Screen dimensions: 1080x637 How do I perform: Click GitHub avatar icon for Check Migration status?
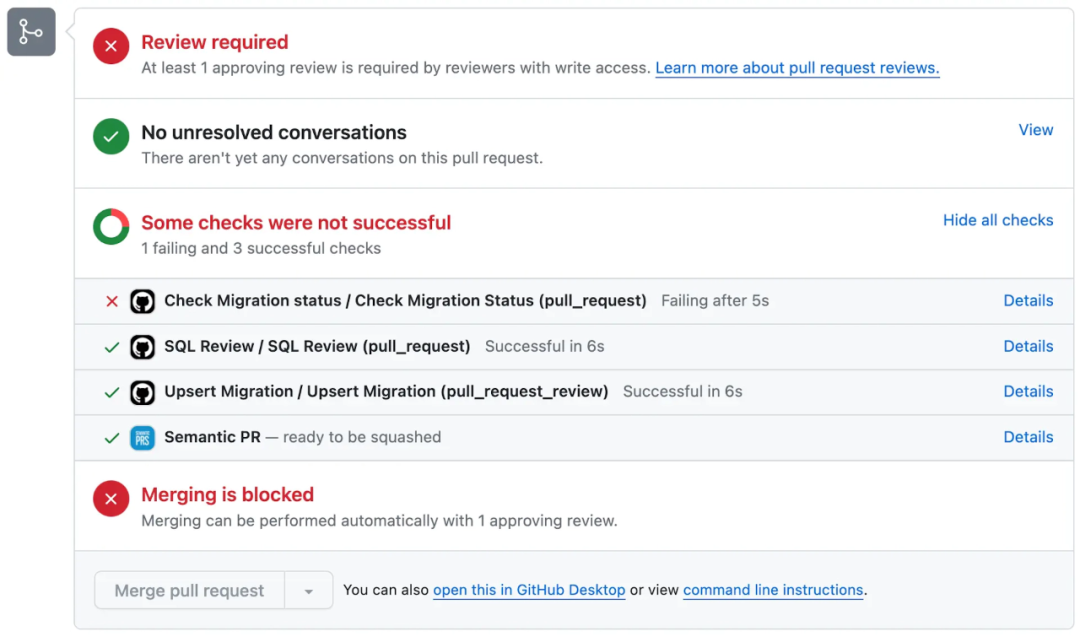click(143, 301)
